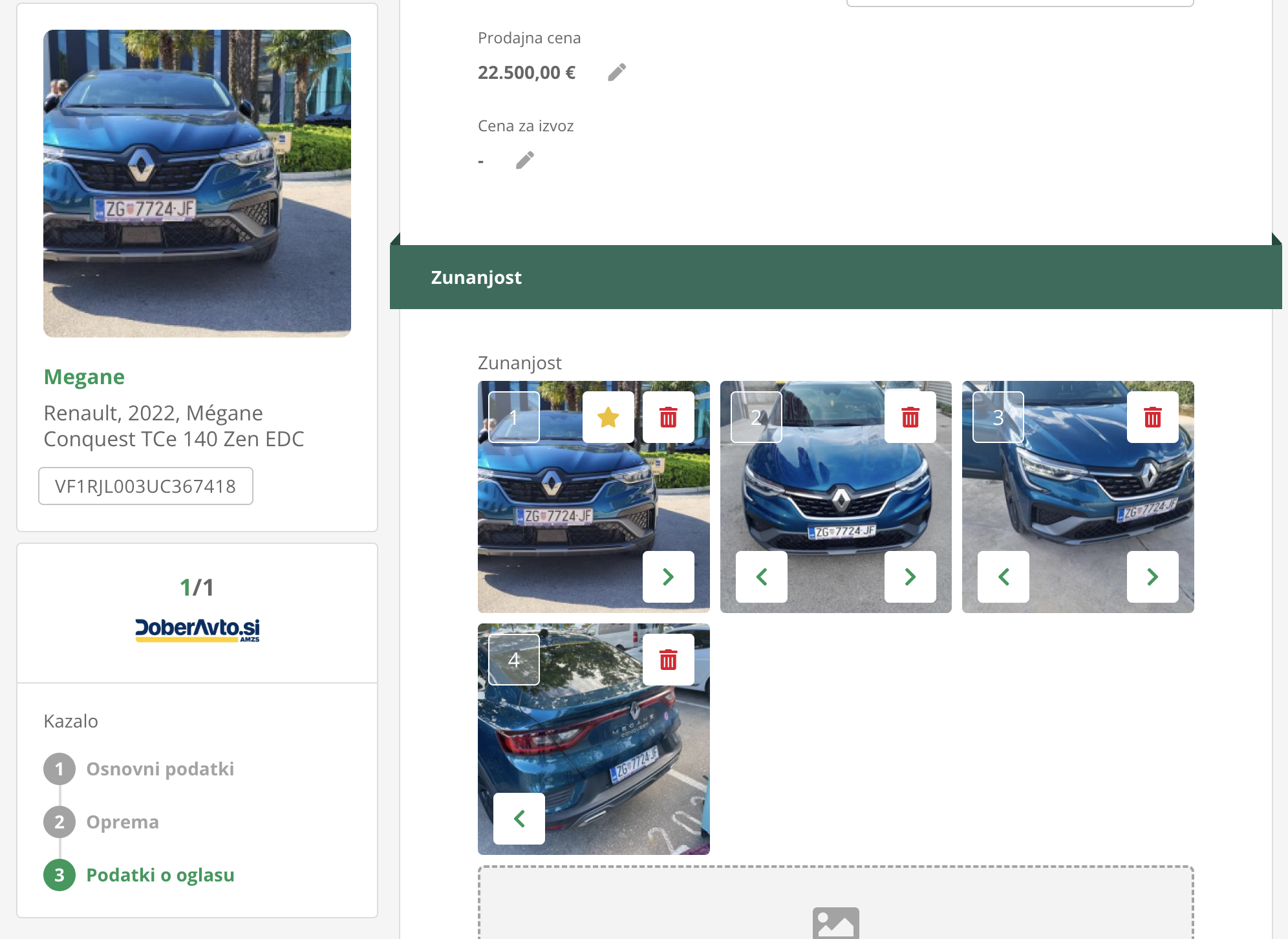Click the image upload placeholder icon
Viewport: 1288px width, 939px height.
pyautogui.click(x=836, y=923)
